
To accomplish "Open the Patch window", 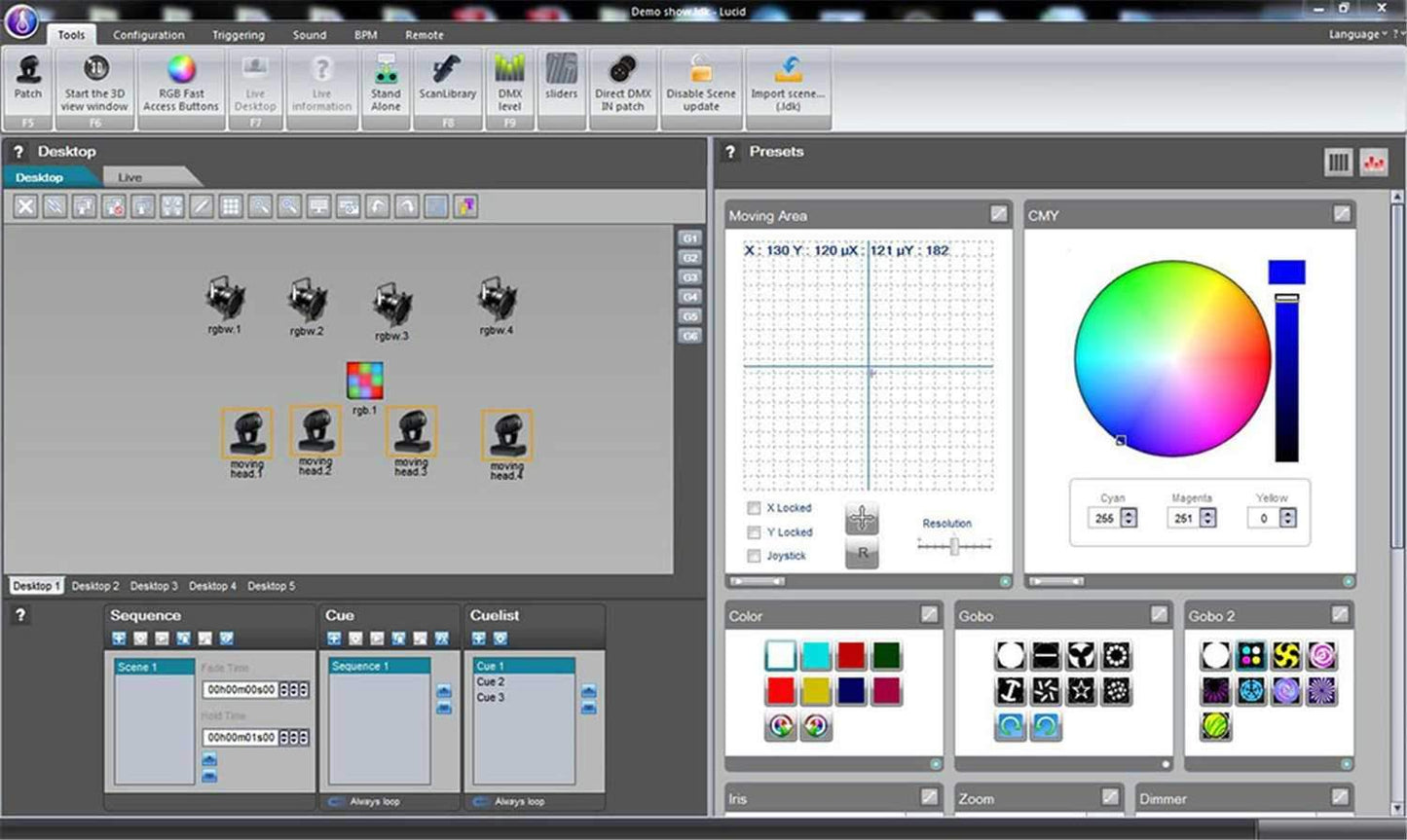I will (x=27, y=83).
